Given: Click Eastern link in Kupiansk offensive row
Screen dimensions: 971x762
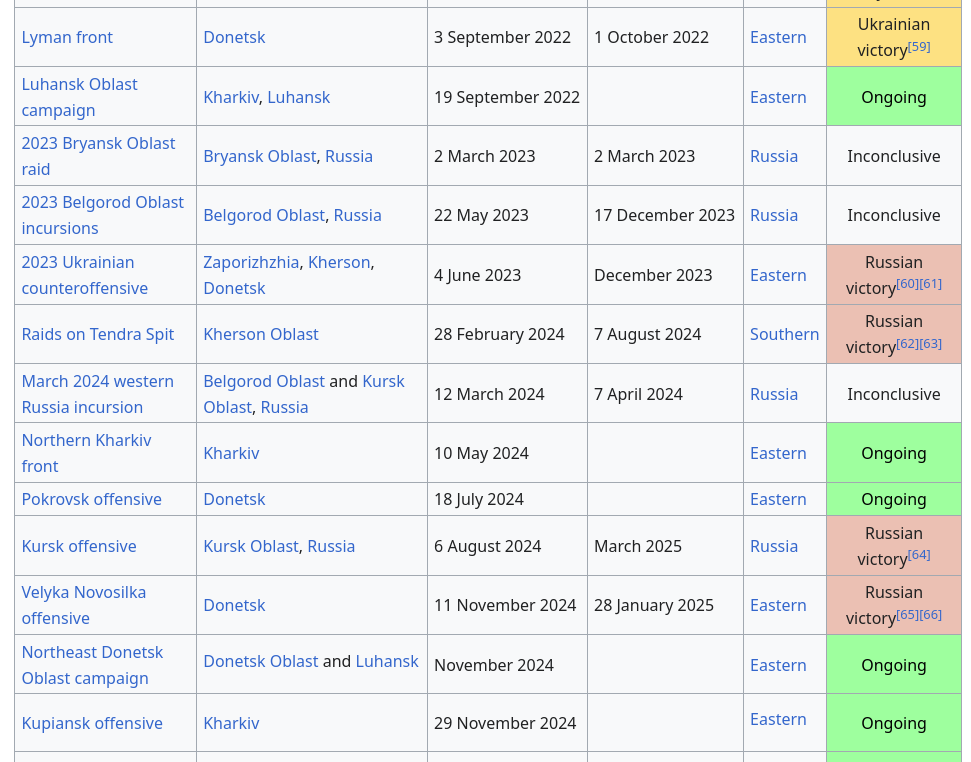Looking at the screenshot, I should (778, 719).
